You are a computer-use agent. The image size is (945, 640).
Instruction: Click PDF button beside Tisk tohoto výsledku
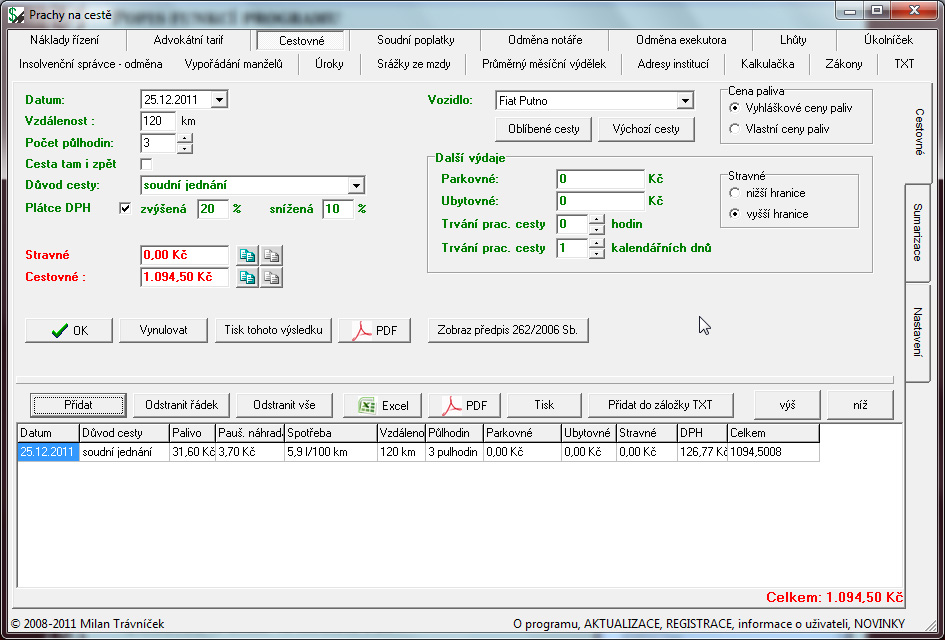click(x=374, y=330)
